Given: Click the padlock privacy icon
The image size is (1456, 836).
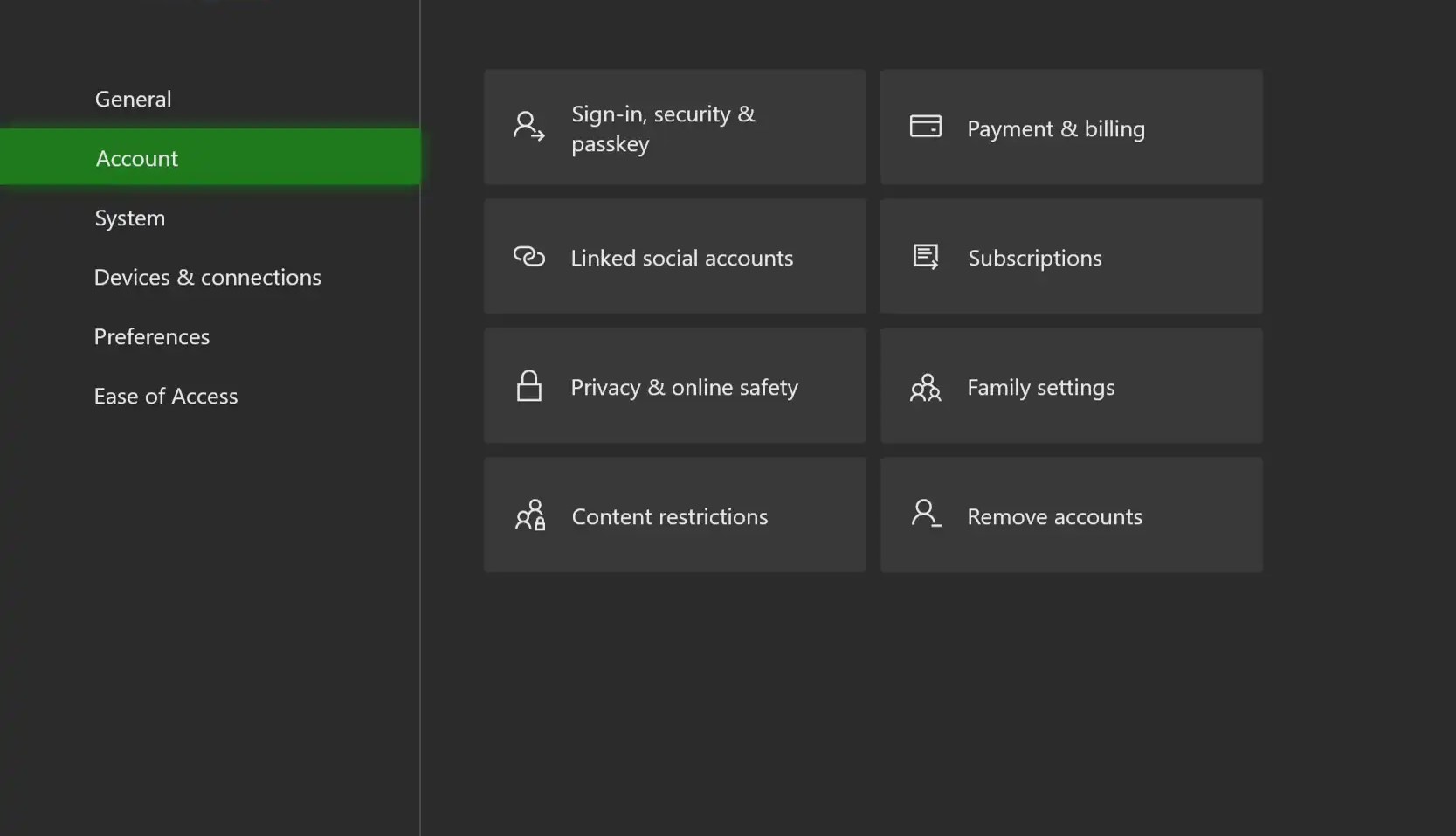Looking at the screenshot, I should [528, 386].
